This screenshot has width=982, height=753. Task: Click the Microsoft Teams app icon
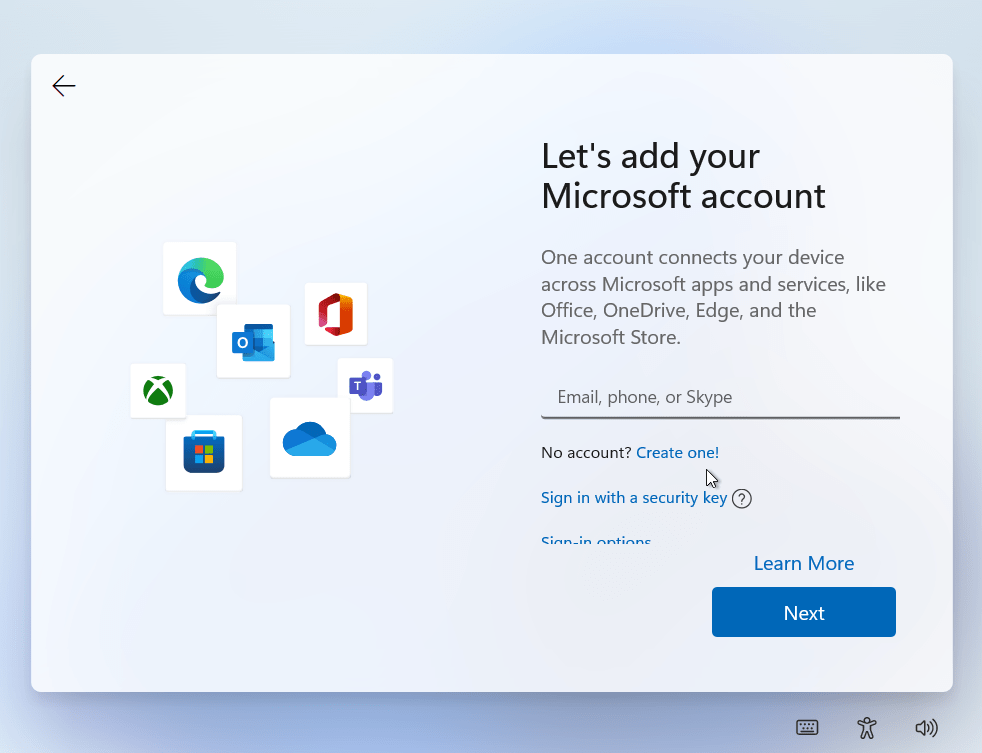coord(366,386)
